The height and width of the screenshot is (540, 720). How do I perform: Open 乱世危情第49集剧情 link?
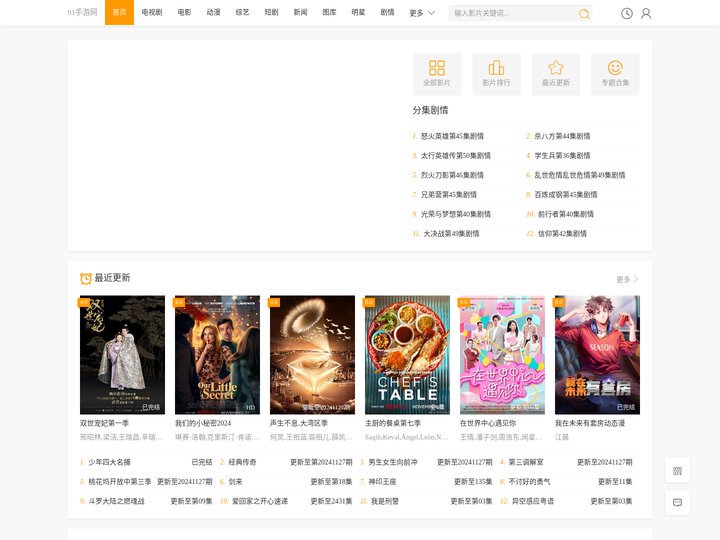point(579,175)
